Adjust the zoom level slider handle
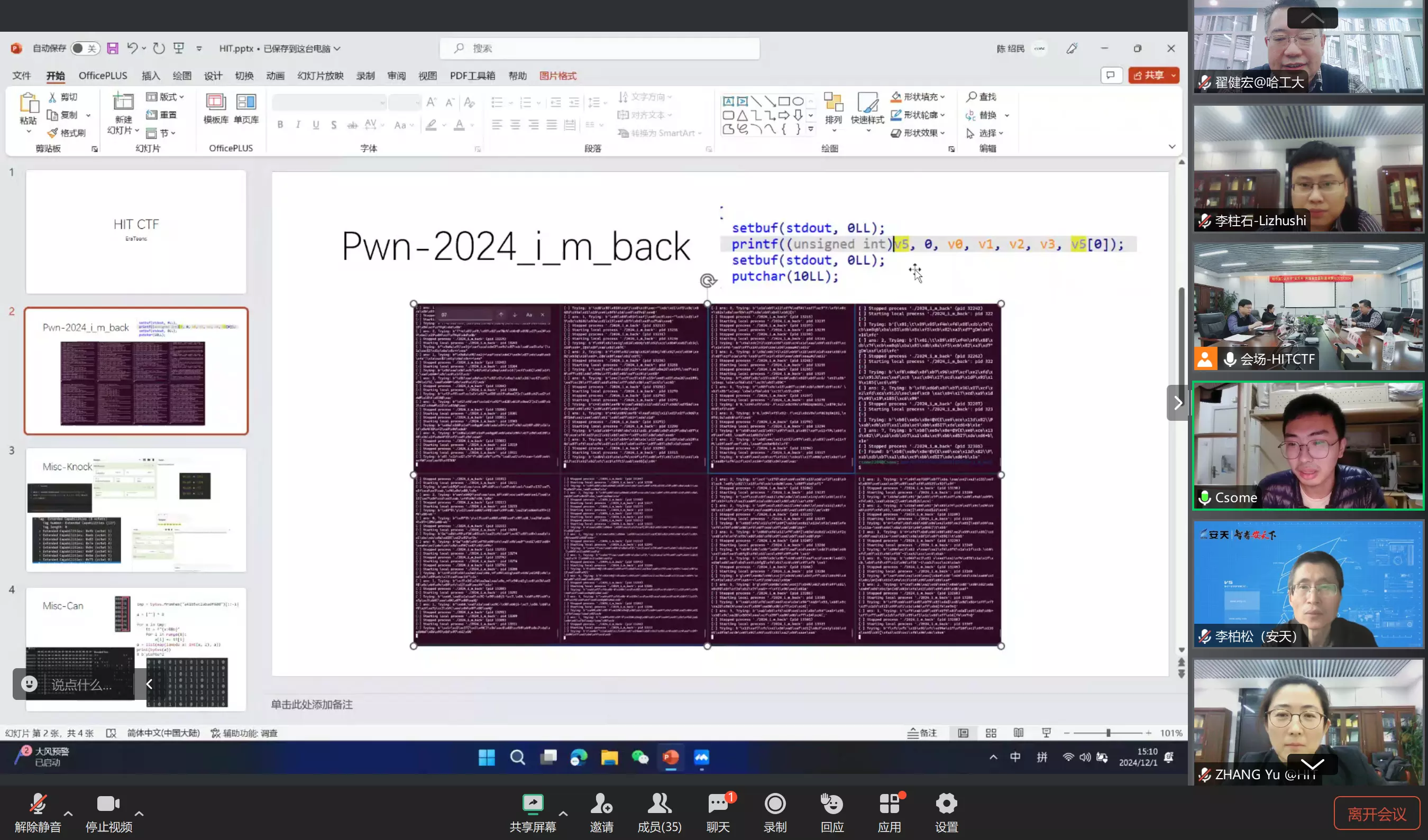Image resolution: width=1428 pixels, height=840 pixels. (x=1108, y=733)
